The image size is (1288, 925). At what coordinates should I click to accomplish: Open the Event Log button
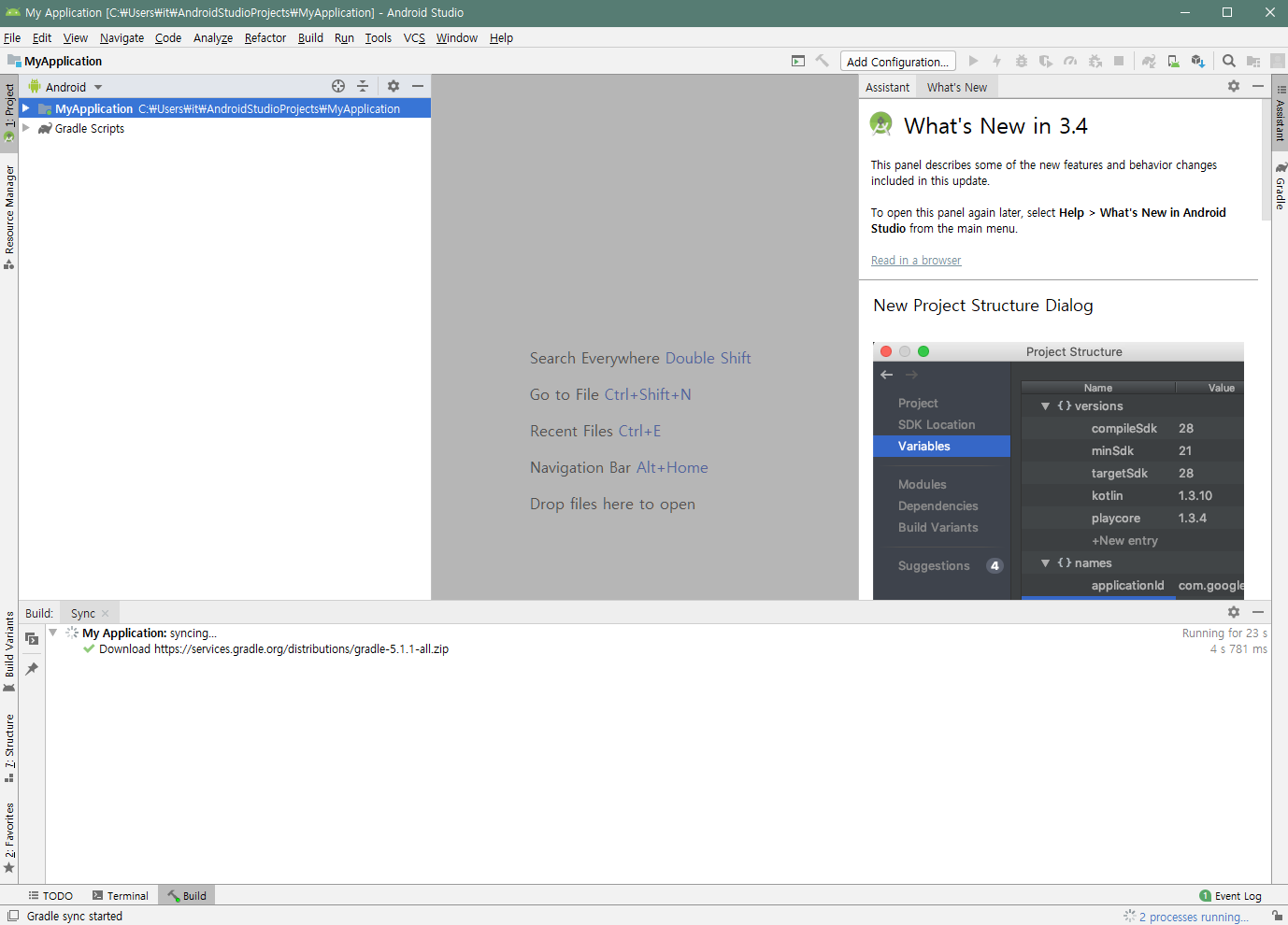pos(1230,895)
